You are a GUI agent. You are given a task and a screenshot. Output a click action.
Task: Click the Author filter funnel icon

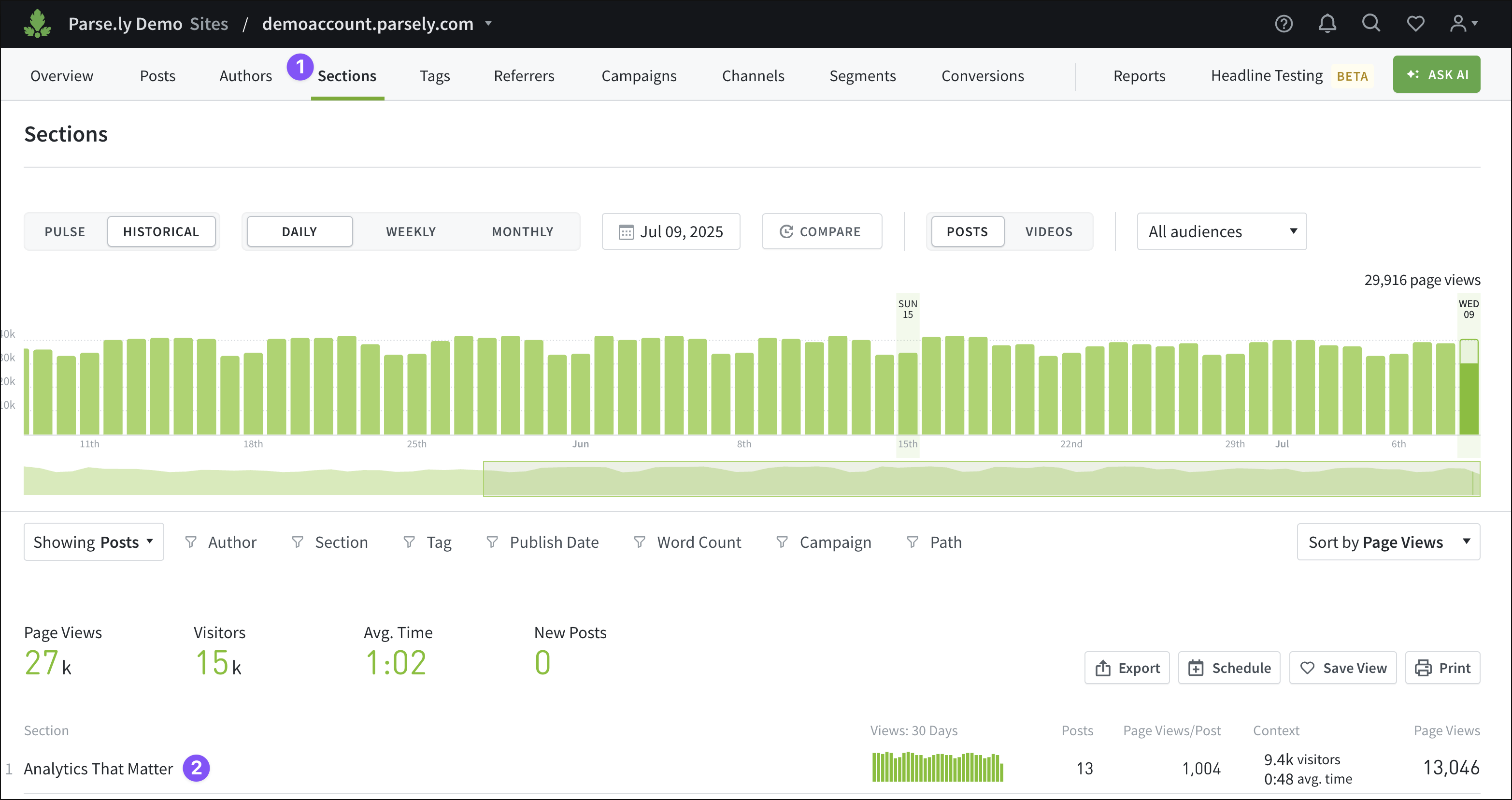click(x=191, y=542)
